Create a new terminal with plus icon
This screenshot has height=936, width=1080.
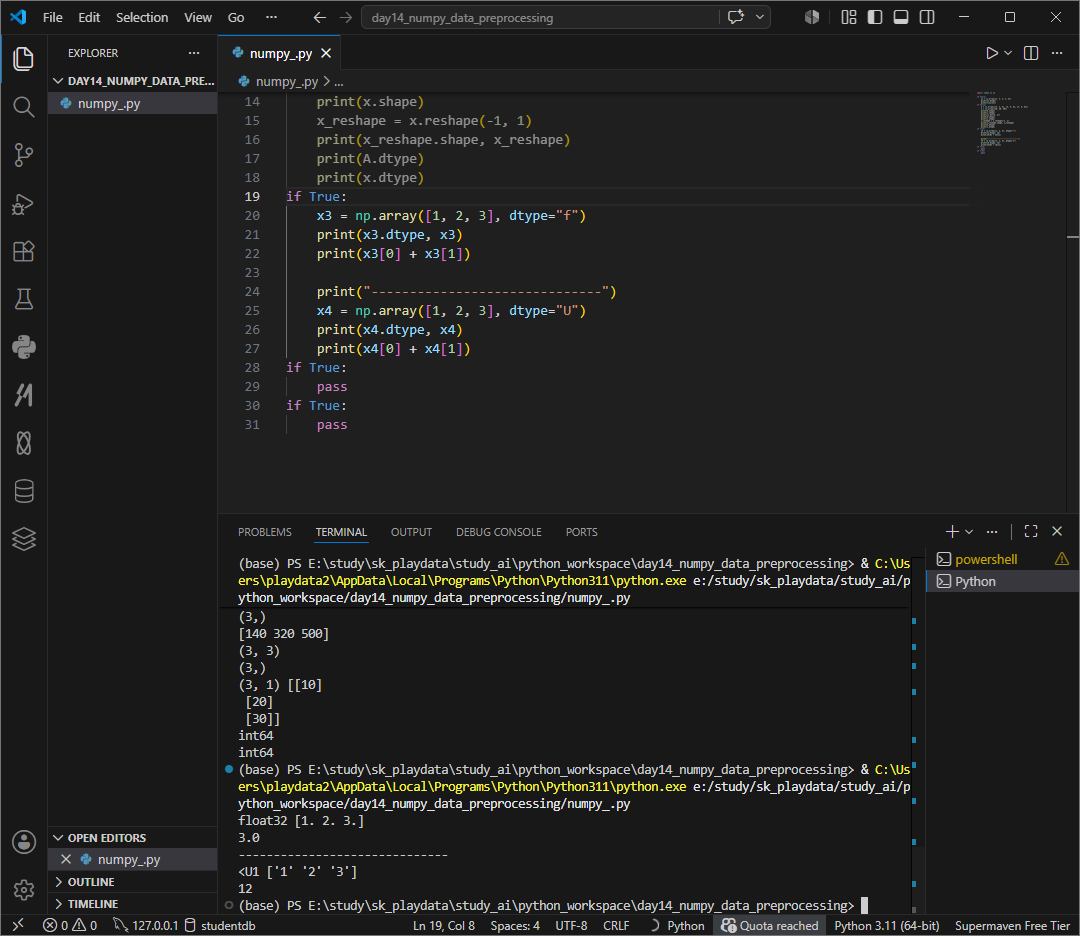click(952, 531)
